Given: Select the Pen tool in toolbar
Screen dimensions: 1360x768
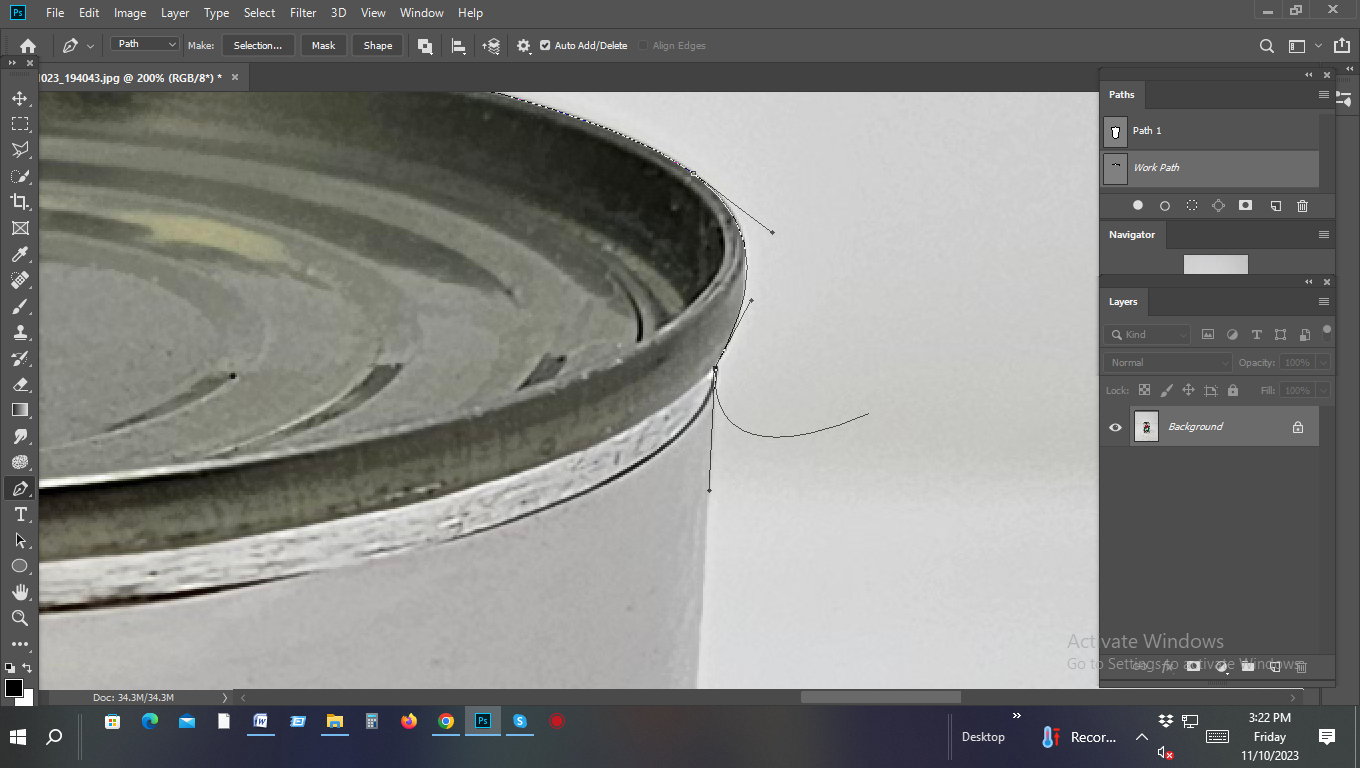Looking at the screenshot, I should pos(19,488).
